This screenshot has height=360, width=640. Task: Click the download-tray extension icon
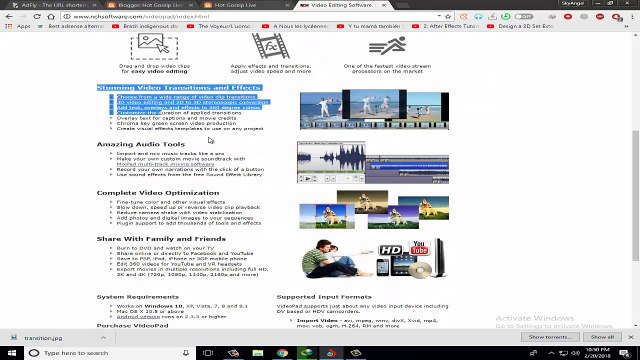(x=492, y=16)
